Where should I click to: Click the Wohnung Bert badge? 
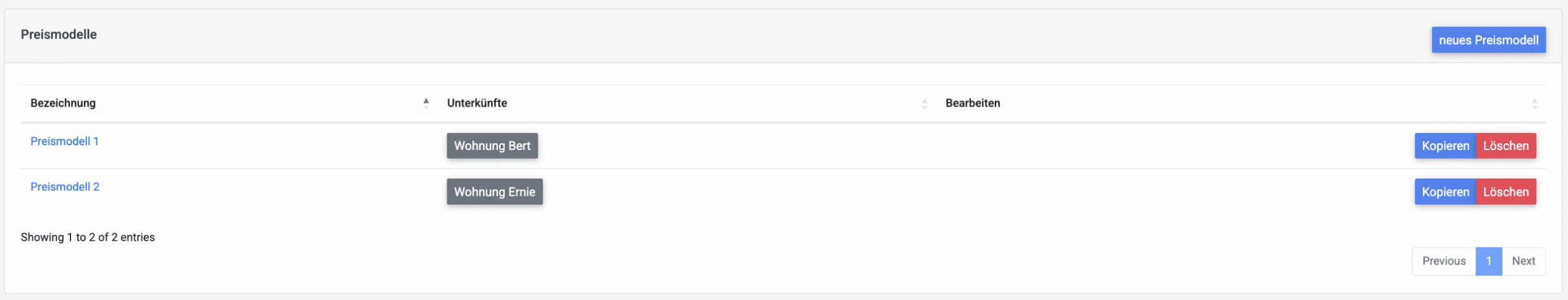[x=492, y=146]
